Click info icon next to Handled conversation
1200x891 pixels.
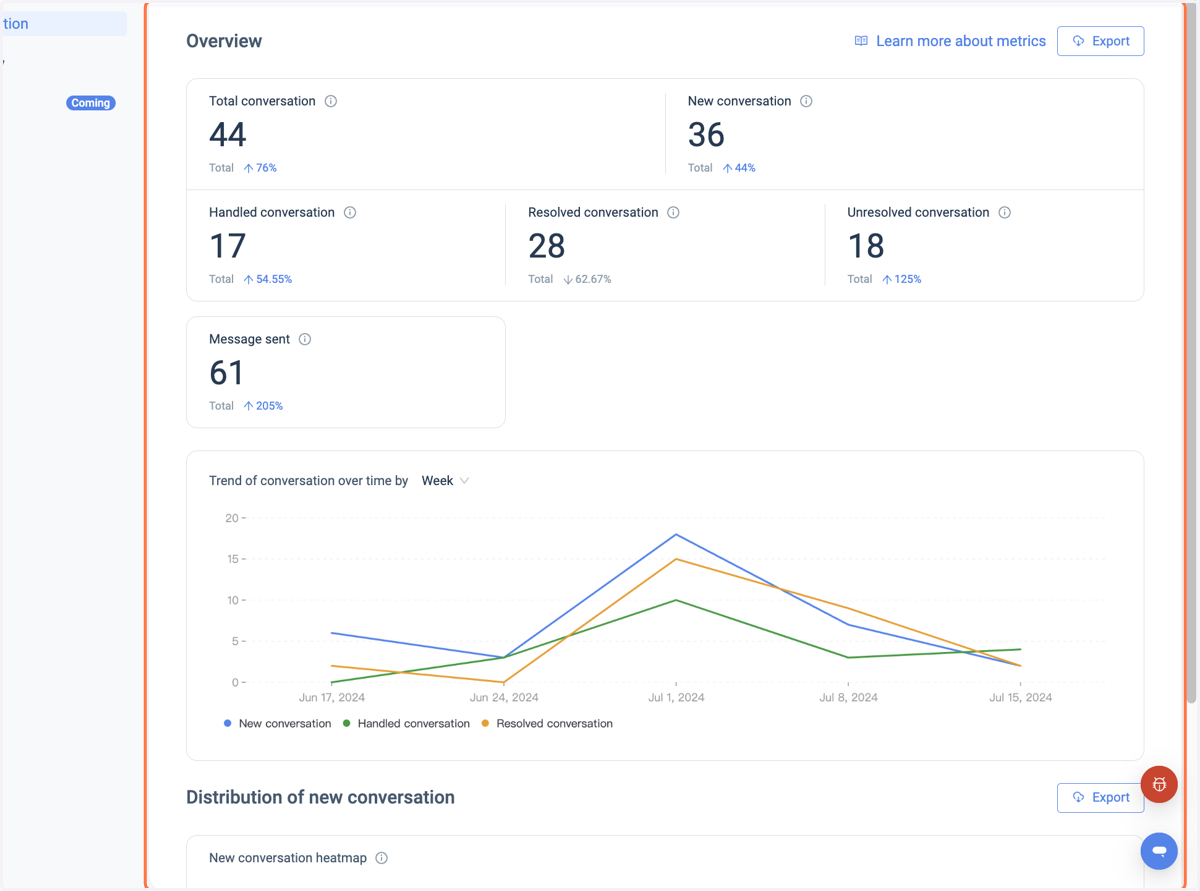click(x=350, y=212)
